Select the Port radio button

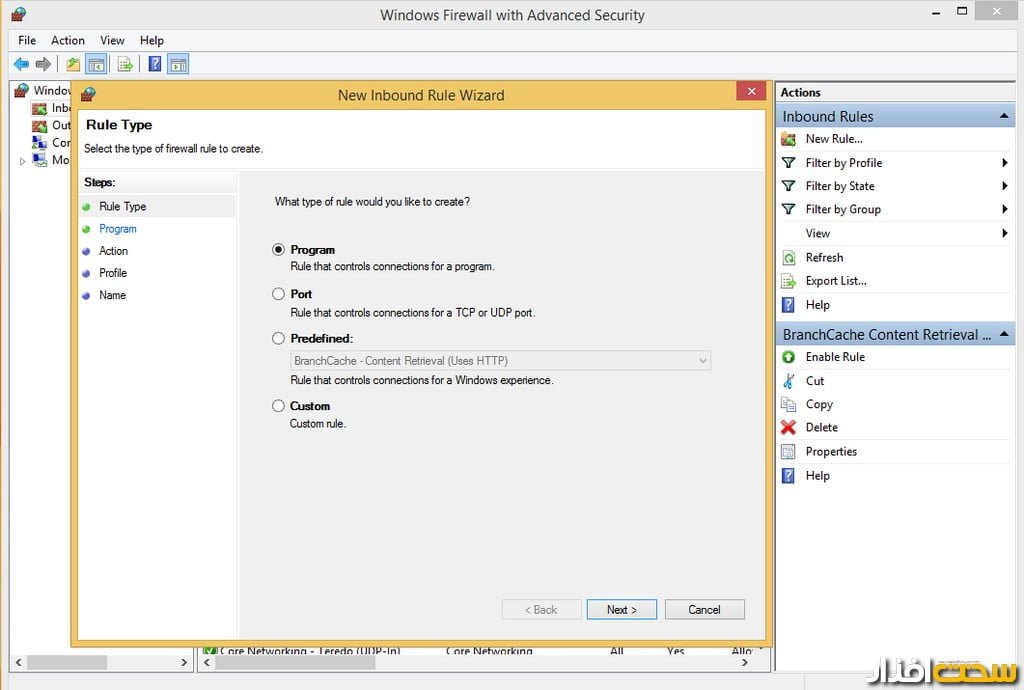[279, 294]
